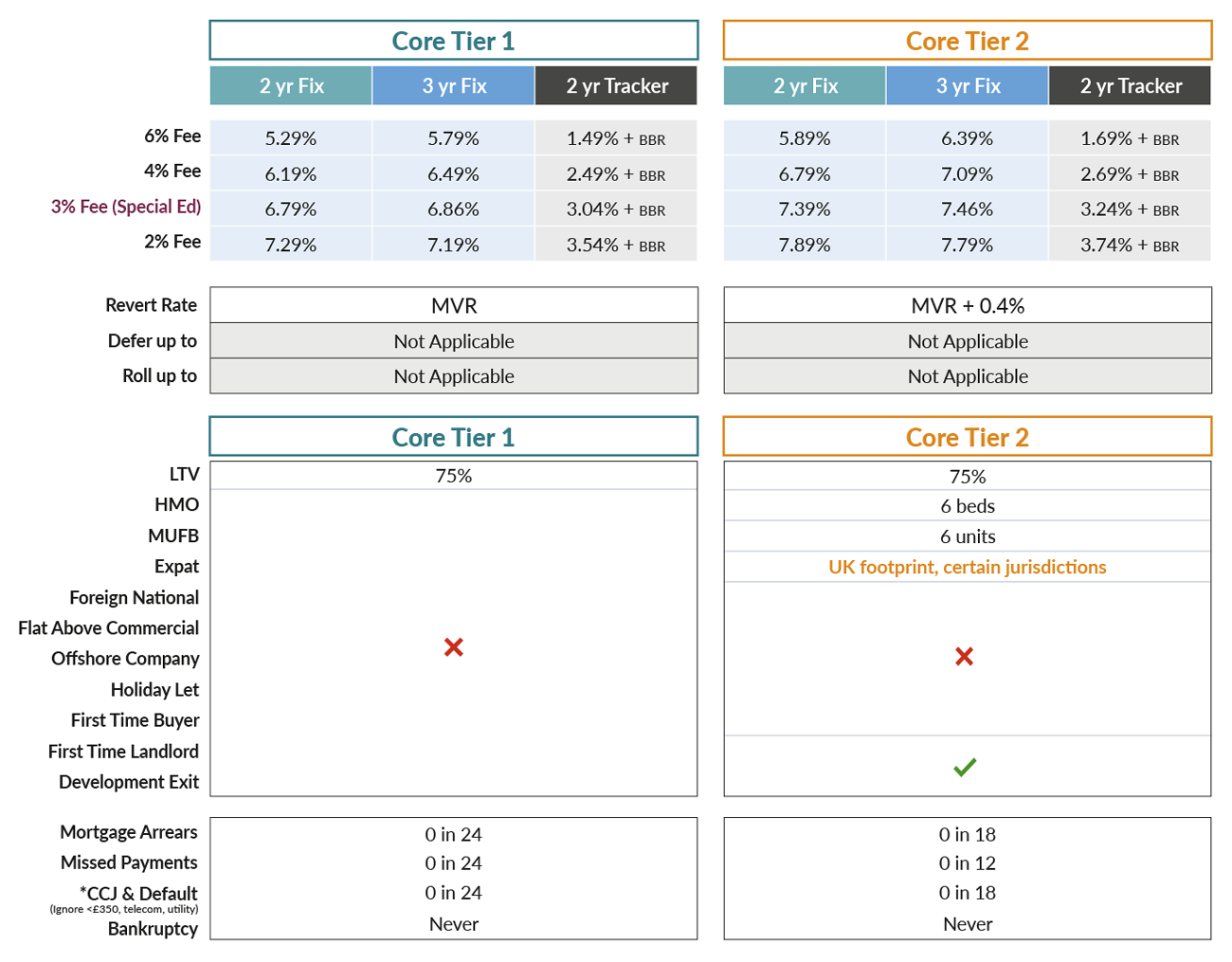Click the First Time Landlord row label
This screenshot has width=1232, height=962.
pos(123,752)
